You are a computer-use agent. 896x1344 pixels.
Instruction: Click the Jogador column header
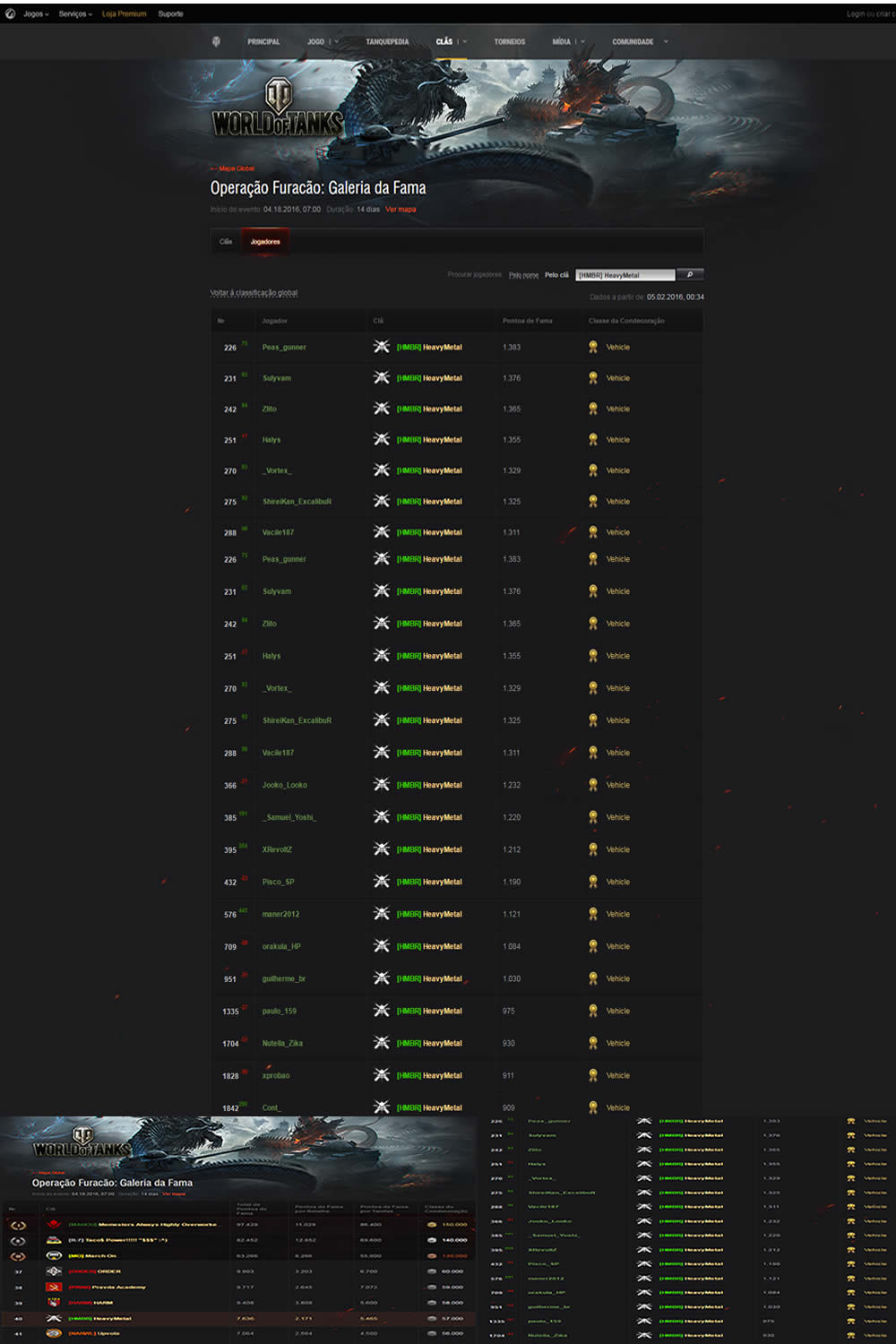point(274,321)
